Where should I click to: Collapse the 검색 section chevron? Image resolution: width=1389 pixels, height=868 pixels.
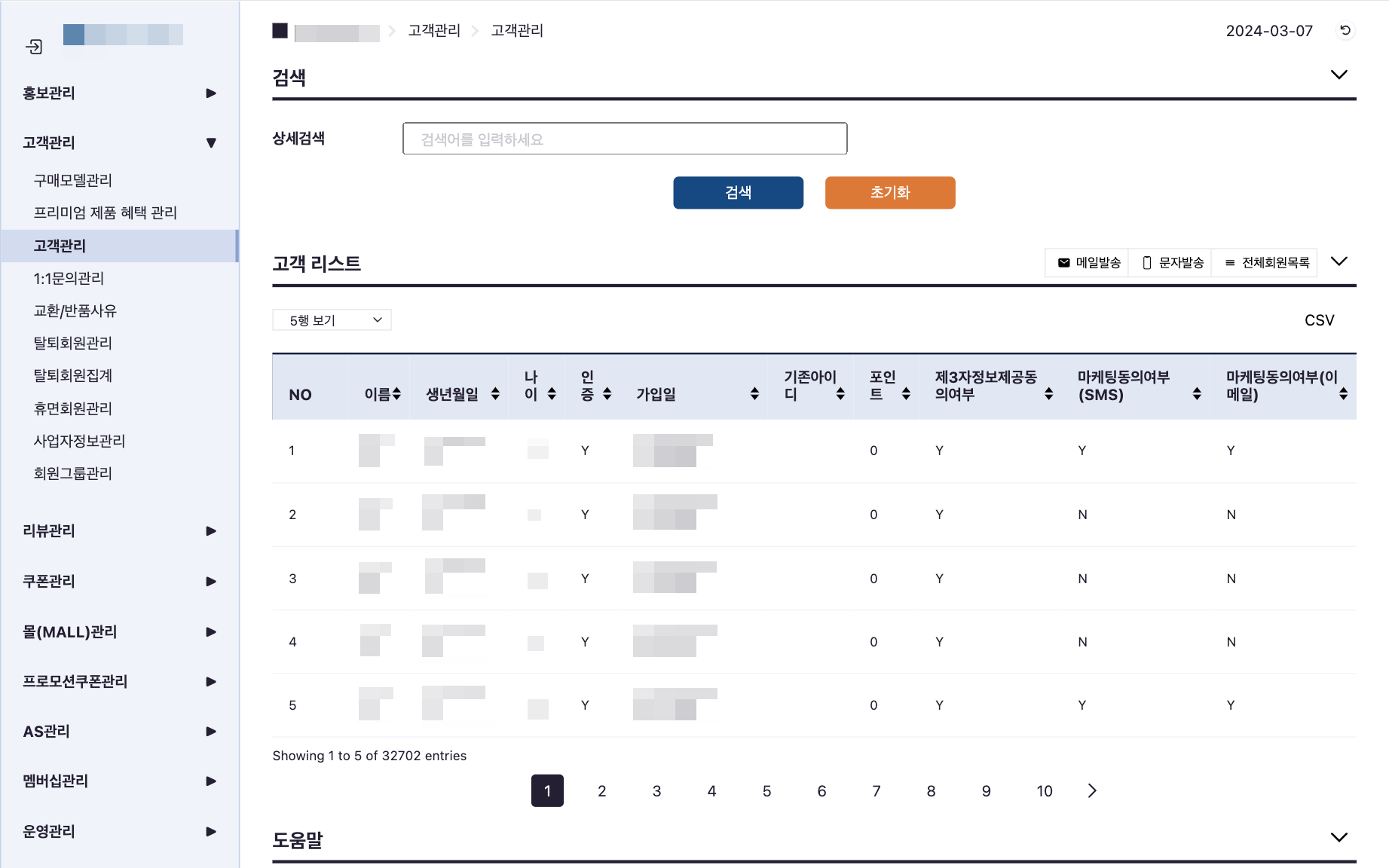coord(1339,75)
